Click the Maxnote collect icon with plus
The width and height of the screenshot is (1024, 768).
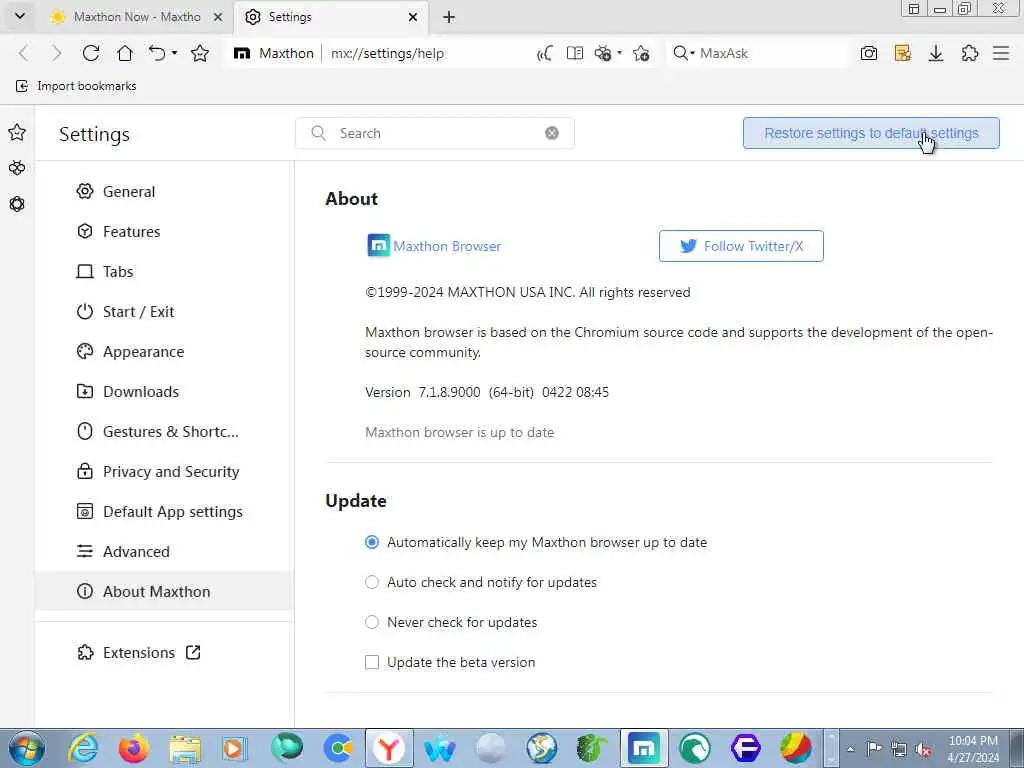(x=603, y=54)
